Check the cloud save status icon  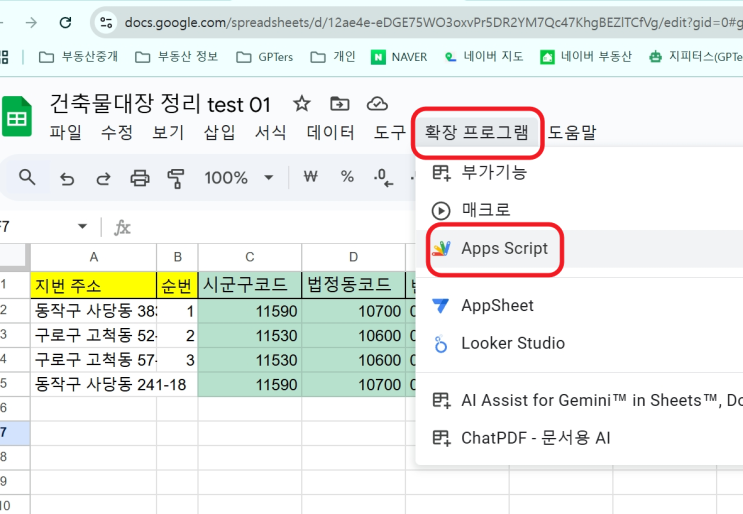point(377,104)
